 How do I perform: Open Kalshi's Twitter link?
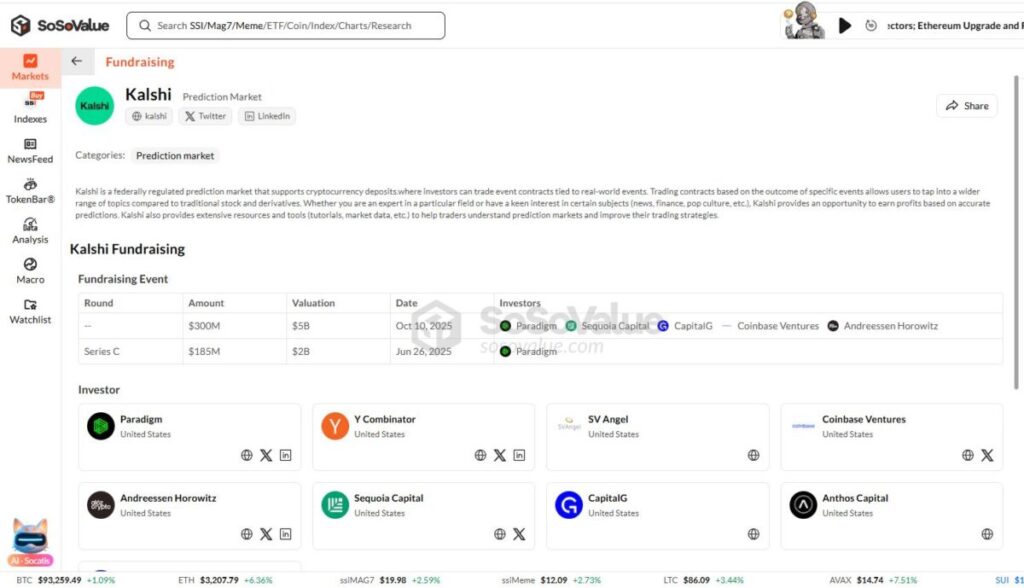click(205, 116)
